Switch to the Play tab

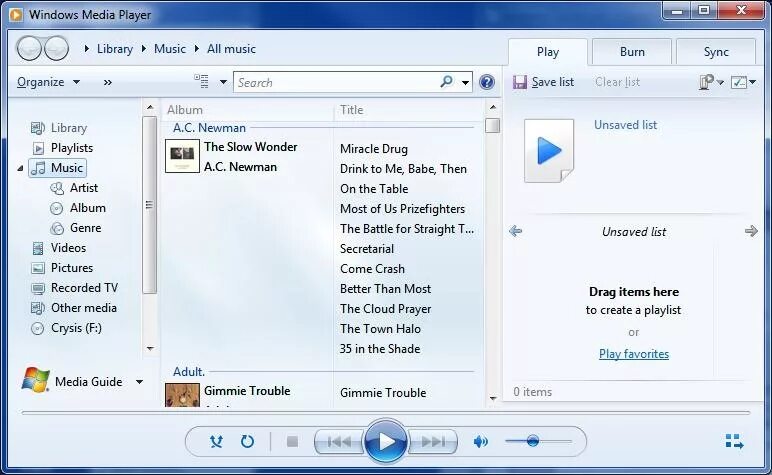click(x=547, y=52)
